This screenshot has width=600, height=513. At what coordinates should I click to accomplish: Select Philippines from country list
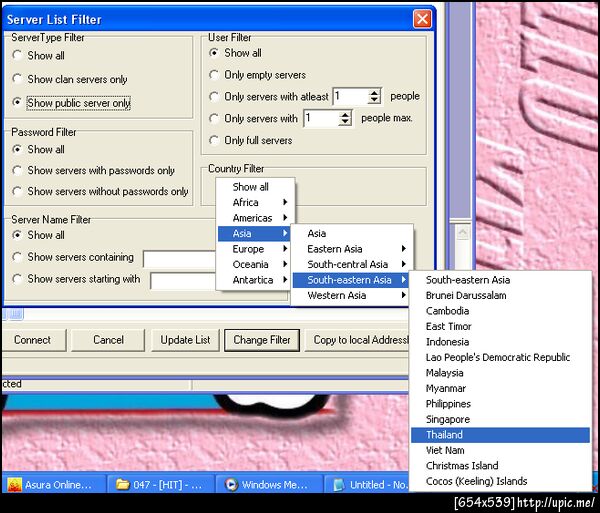500,404
